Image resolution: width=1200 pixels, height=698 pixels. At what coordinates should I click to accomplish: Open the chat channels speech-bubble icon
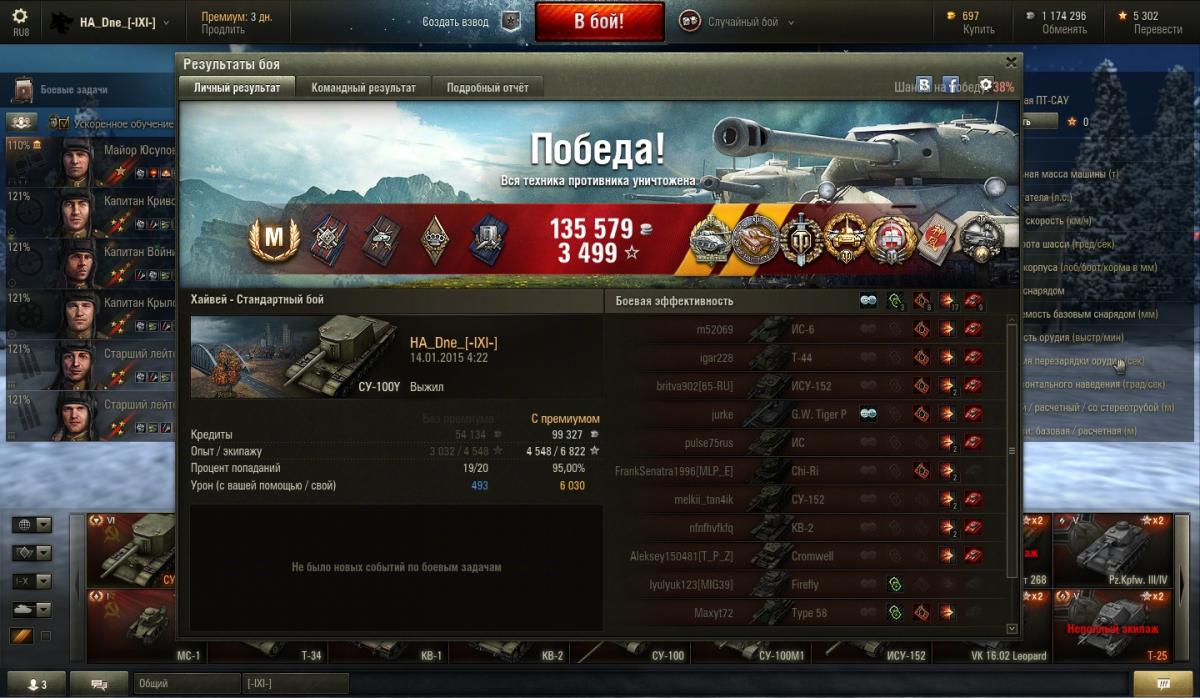tap(100, 684)
